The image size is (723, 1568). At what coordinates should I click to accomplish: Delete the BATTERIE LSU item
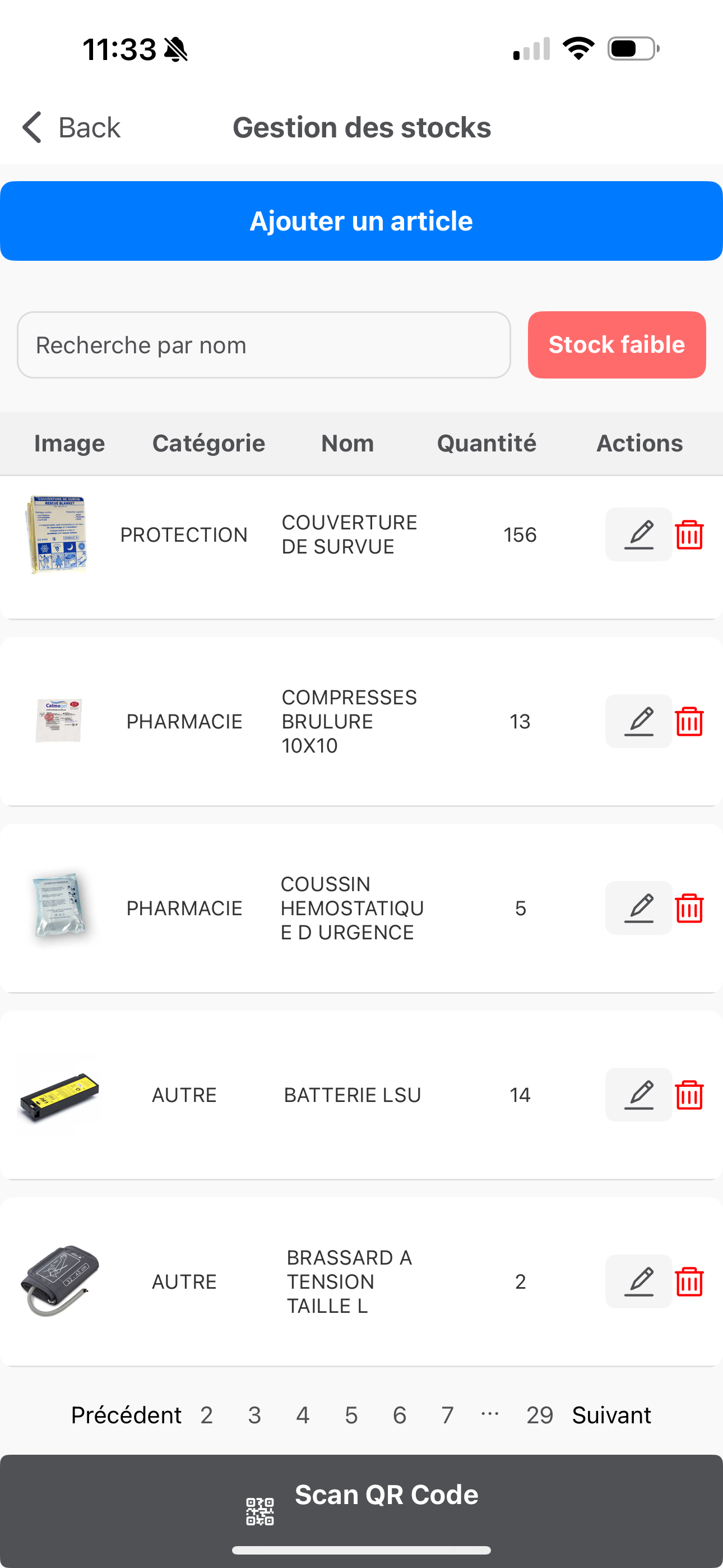click(689, 1095)
